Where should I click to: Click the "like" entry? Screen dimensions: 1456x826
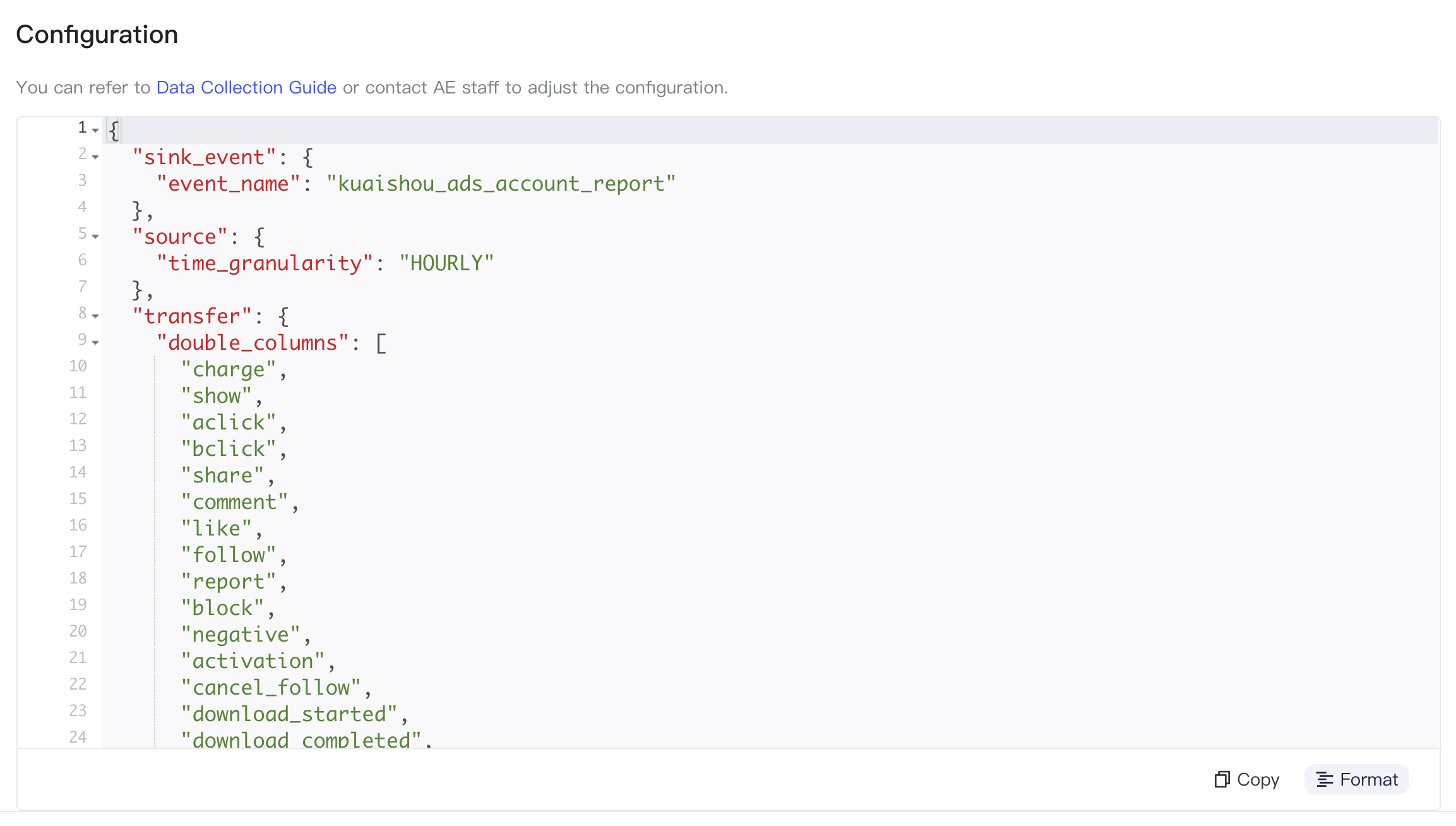click(217, 529)
